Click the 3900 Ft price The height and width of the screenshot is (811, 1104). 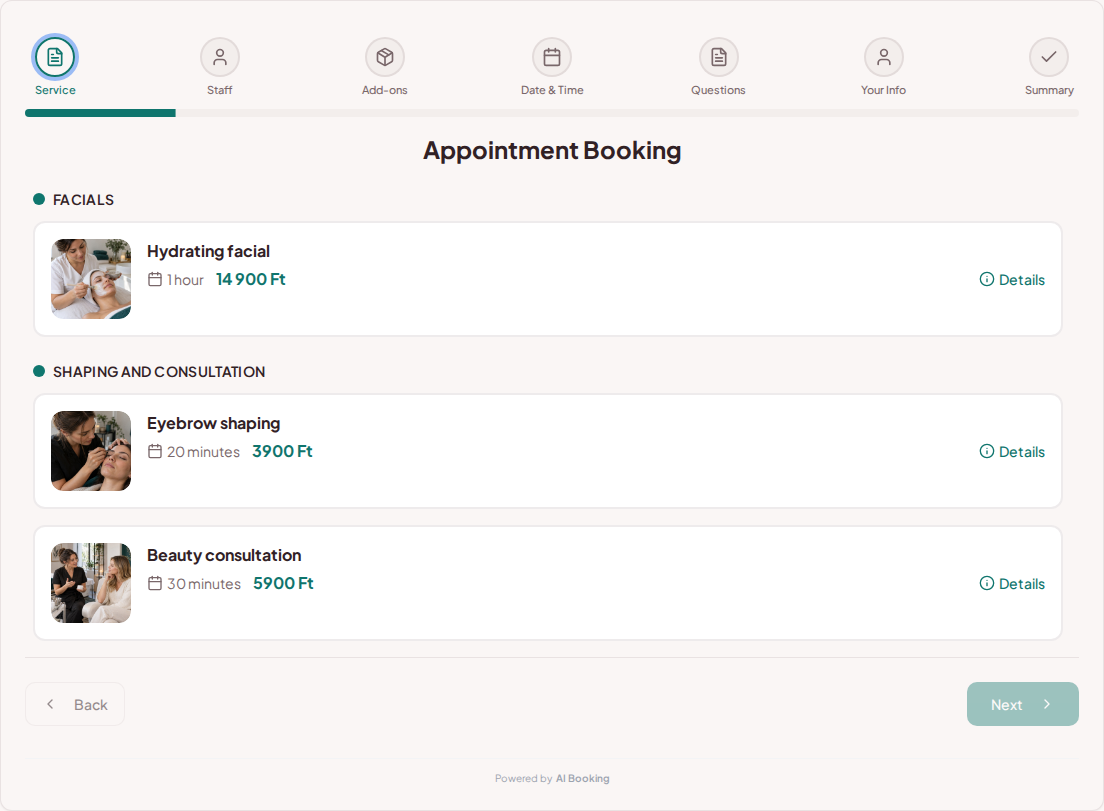pyautogui.click(x=282, y=451)
